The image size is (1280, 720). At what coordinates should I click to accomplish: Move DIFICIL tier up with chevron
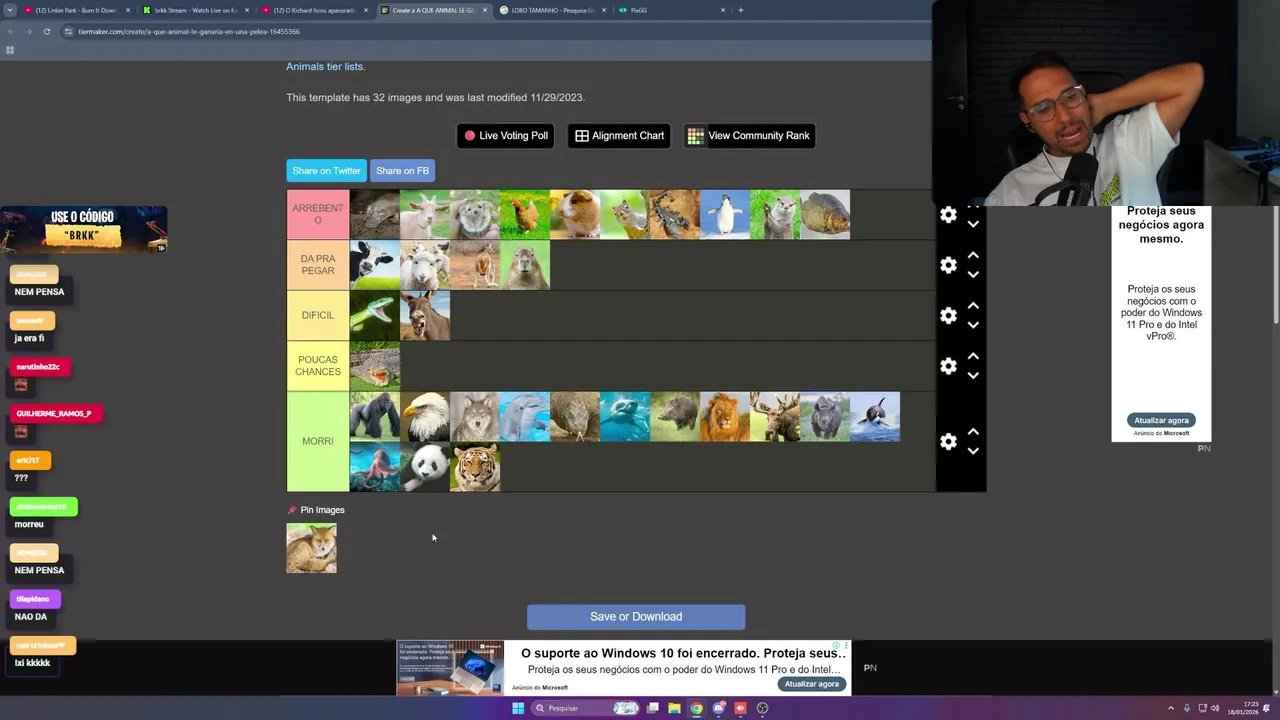[973, 305]
